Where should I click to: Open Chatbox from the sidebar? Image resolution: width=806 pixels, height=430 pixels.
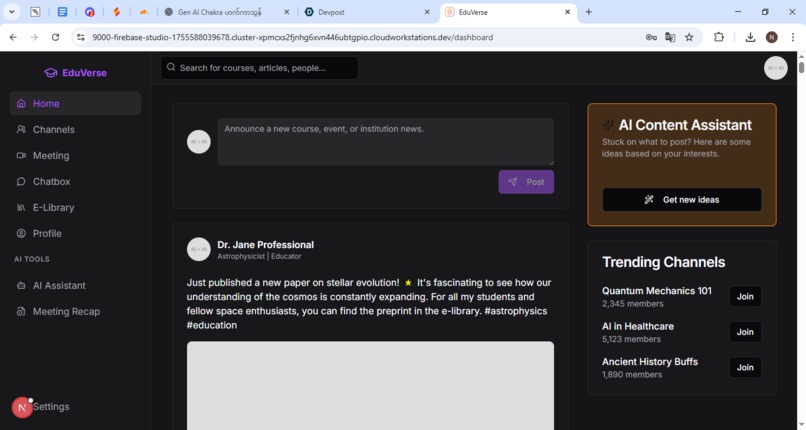(x=75, y=181)
